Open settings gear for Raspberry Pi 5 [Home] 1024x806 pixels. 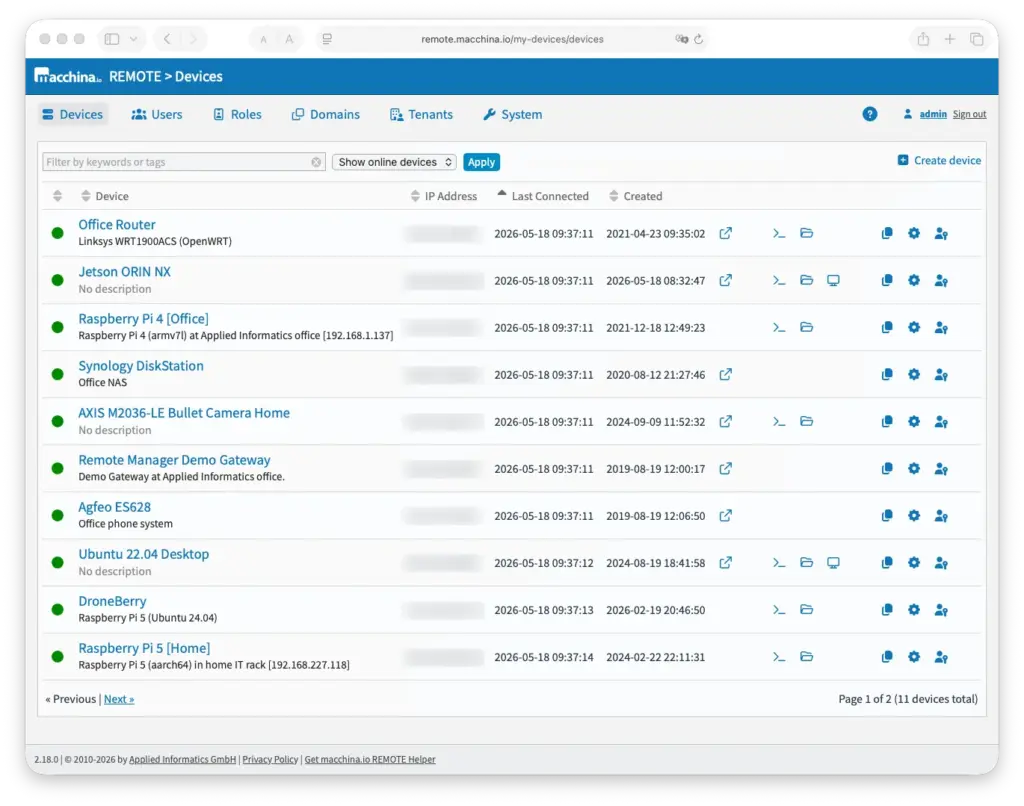(x=914, y=656)
